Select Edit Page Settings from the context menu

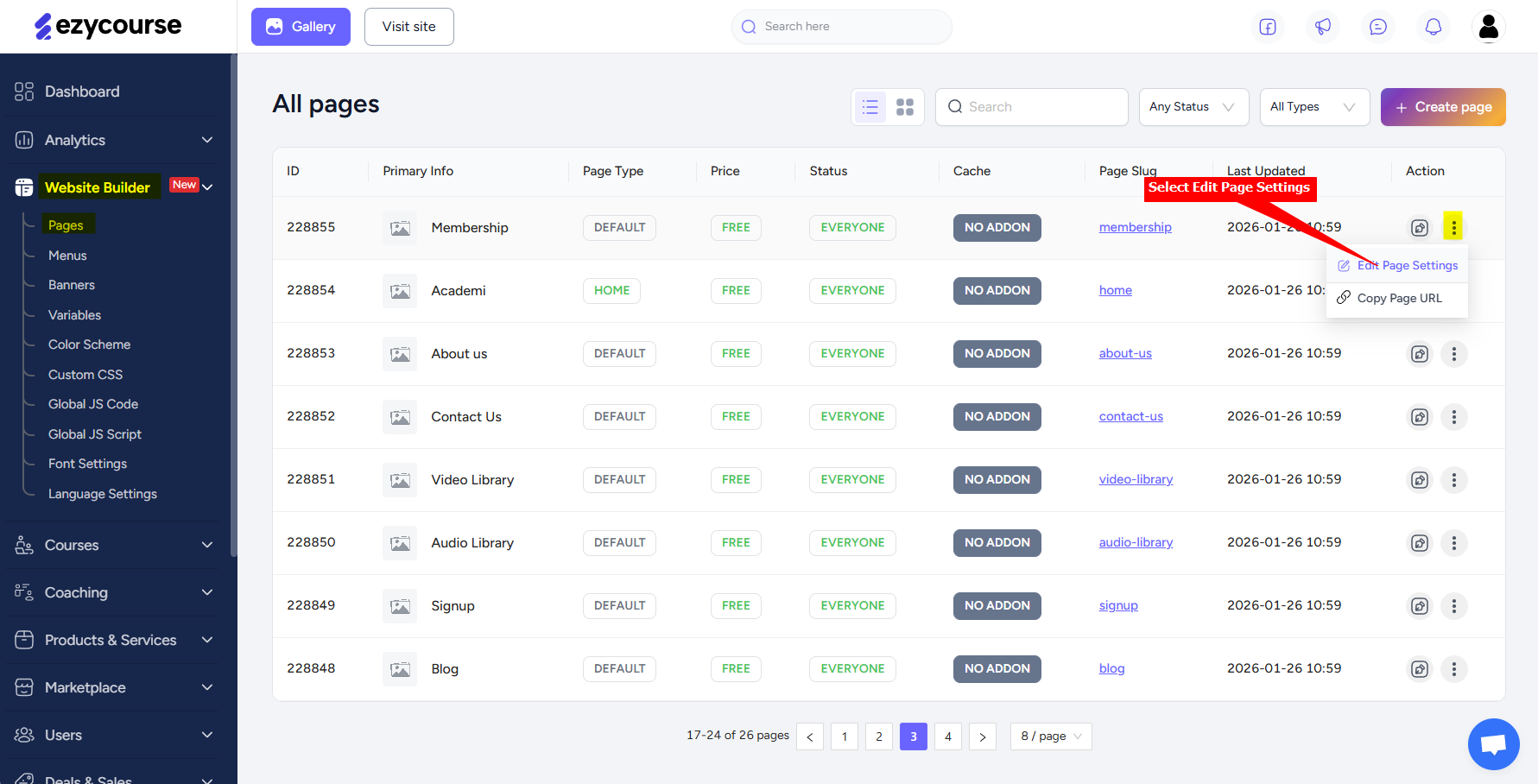1406,265
